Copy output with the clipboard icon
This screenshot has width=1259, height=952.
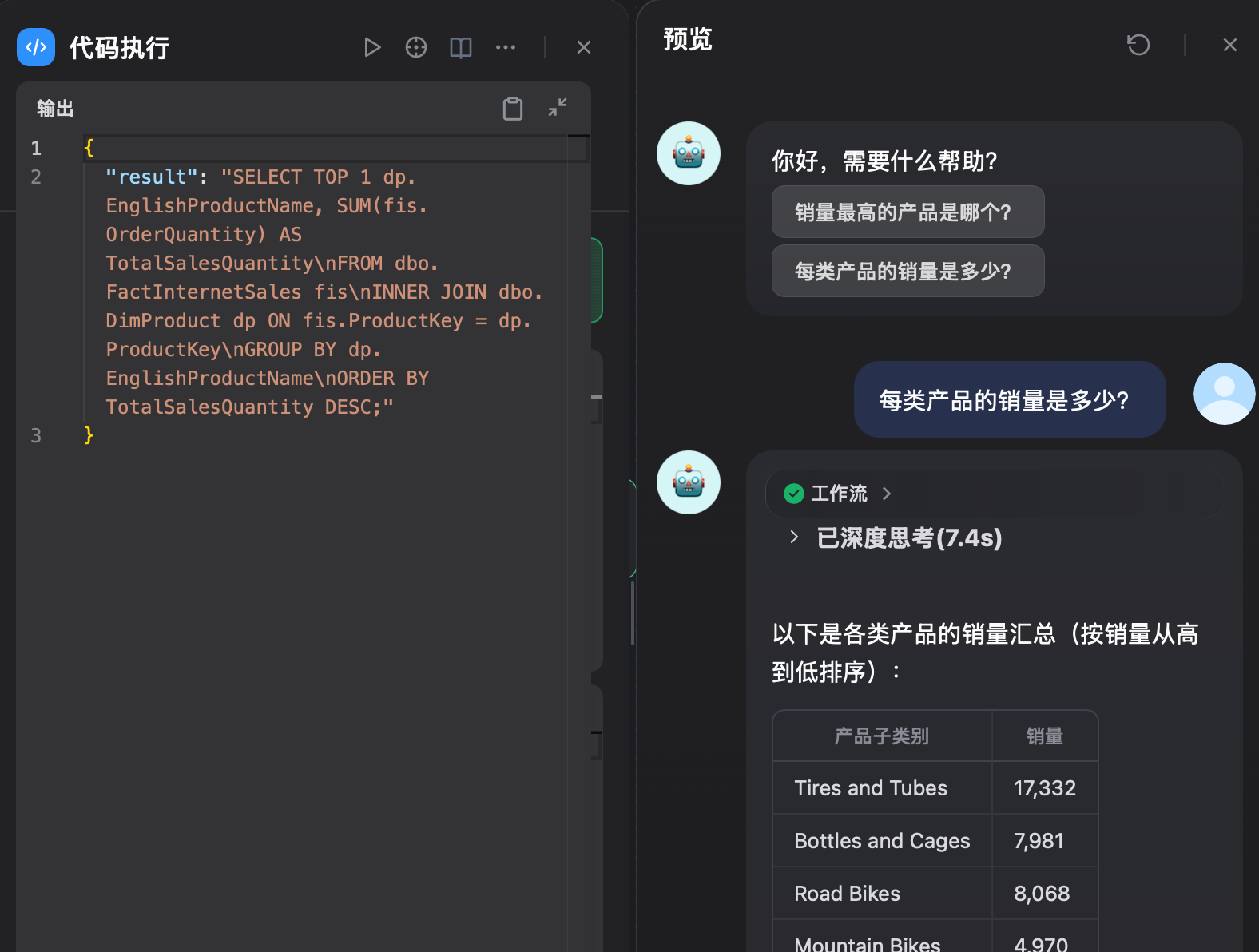pos(513,108)
